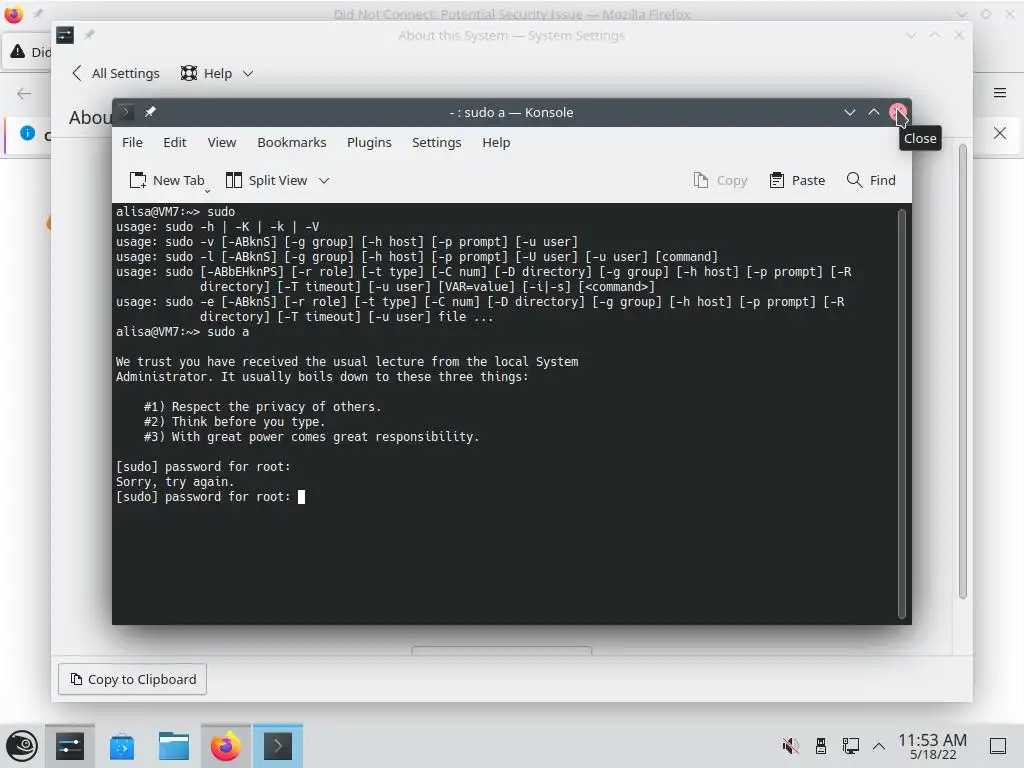Open the Help menu in System Settings
Screen dimensions: 1024x768
[217, 73]
